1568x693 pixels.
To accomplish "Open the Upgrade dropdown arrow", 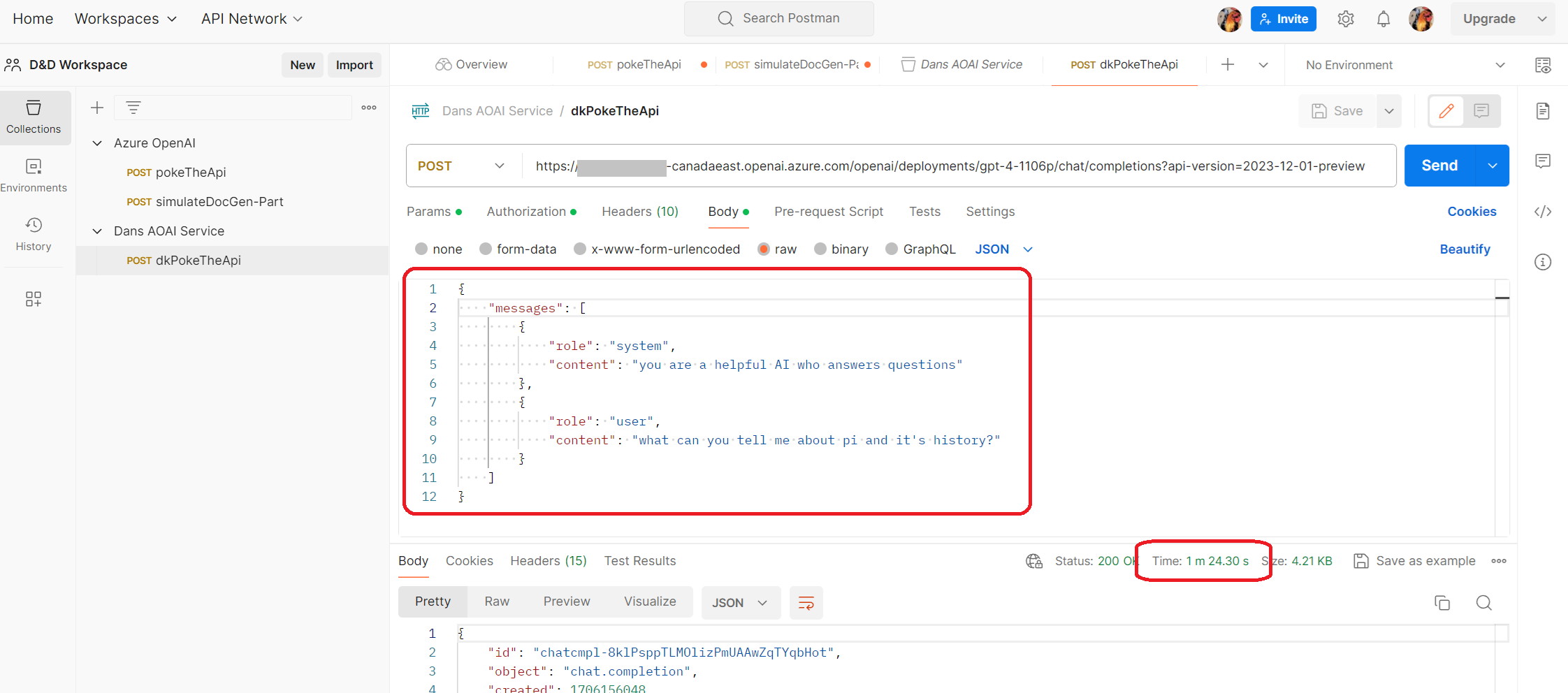I will pos(1542,19).
